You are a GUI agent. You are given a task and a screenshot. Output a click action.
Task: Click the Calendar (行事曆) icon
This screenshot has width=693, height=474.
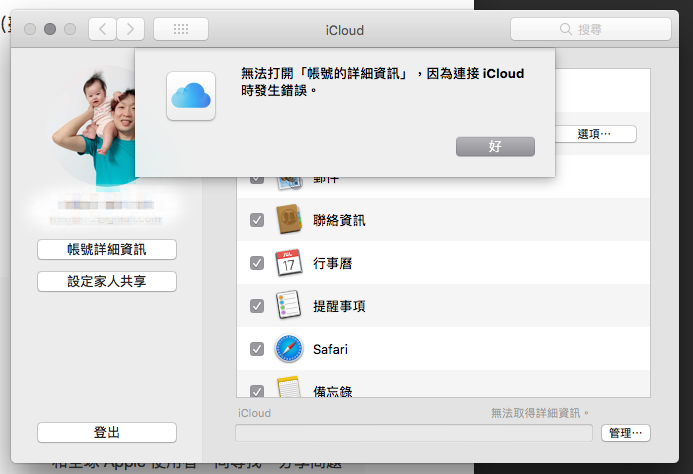(288, 263)
